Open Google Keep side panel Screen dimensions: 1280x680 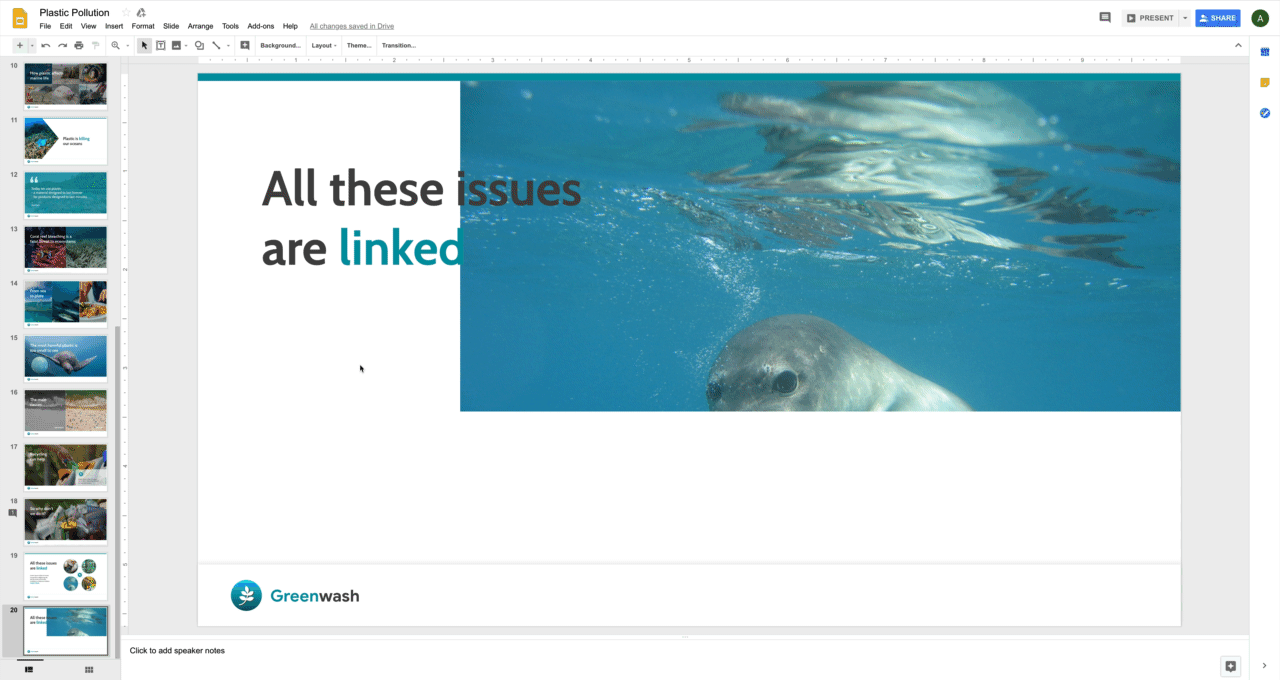tap(1265, 83)
